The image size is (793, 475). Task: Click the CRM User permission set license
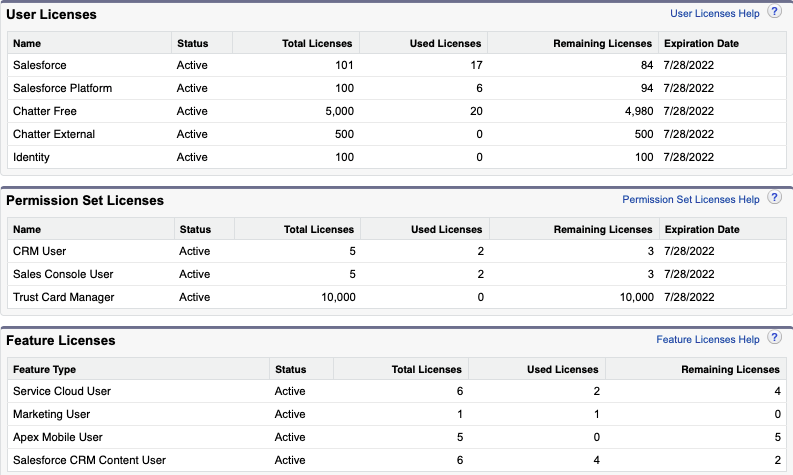pos(39,251)
